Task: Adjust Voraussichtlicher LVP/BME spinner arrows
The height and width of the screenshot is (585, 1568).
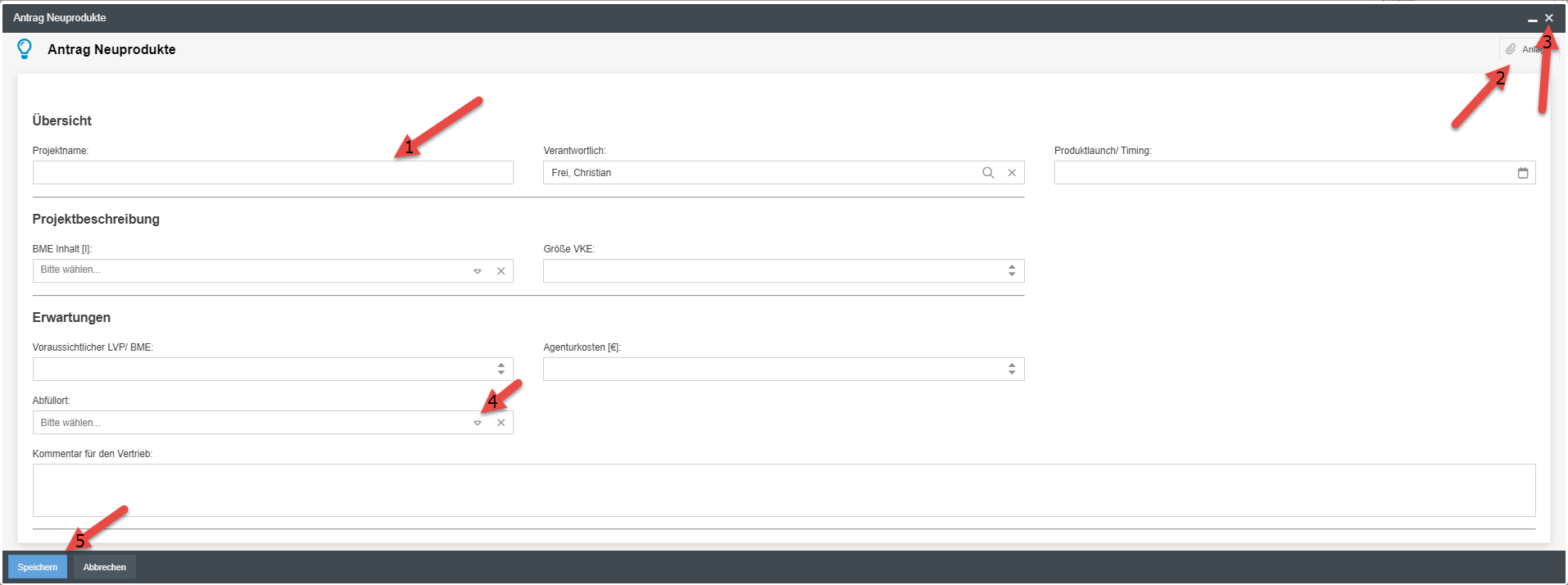Action: [x=501, y=370]
